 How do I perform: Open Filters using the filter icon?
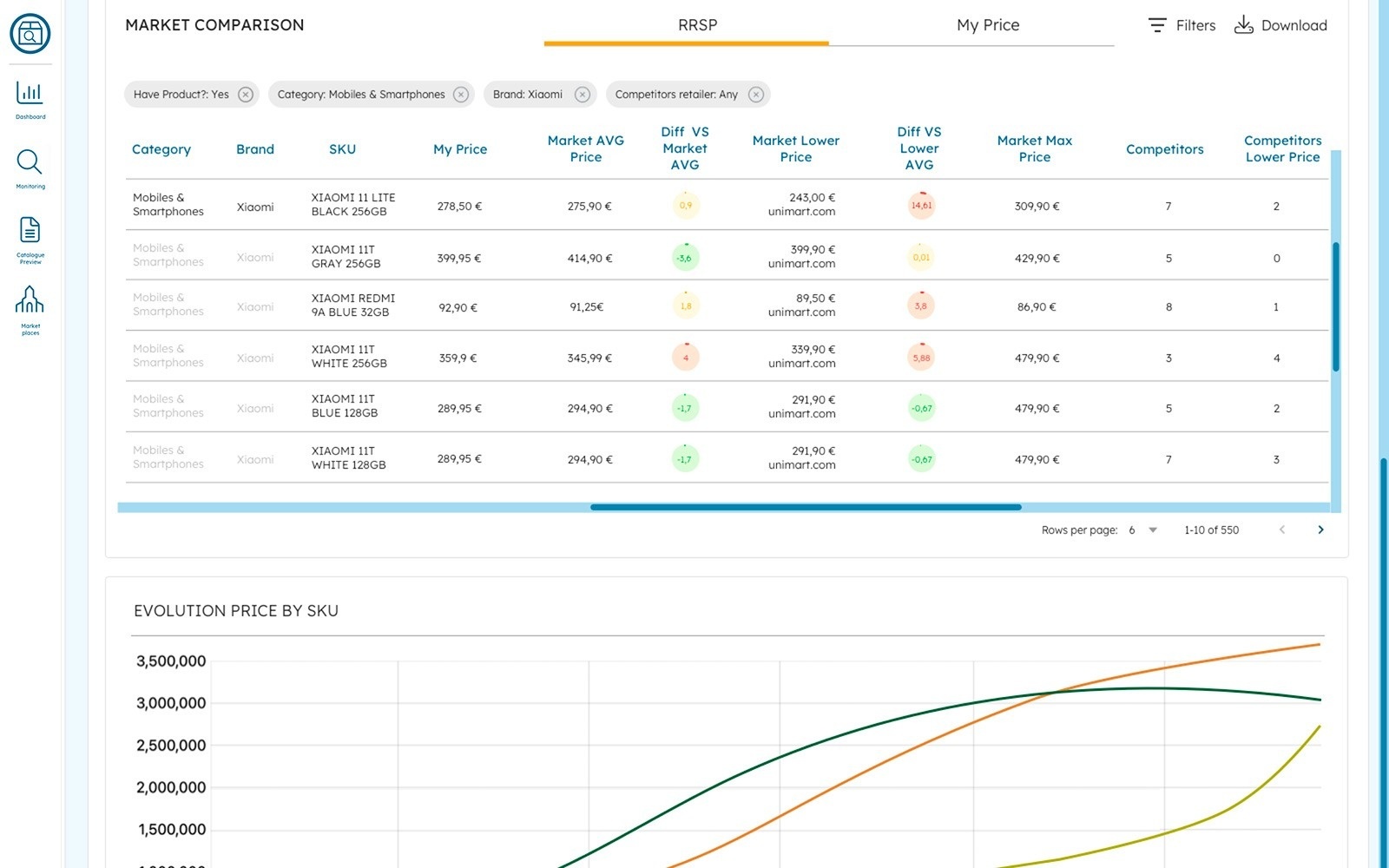1157,25
